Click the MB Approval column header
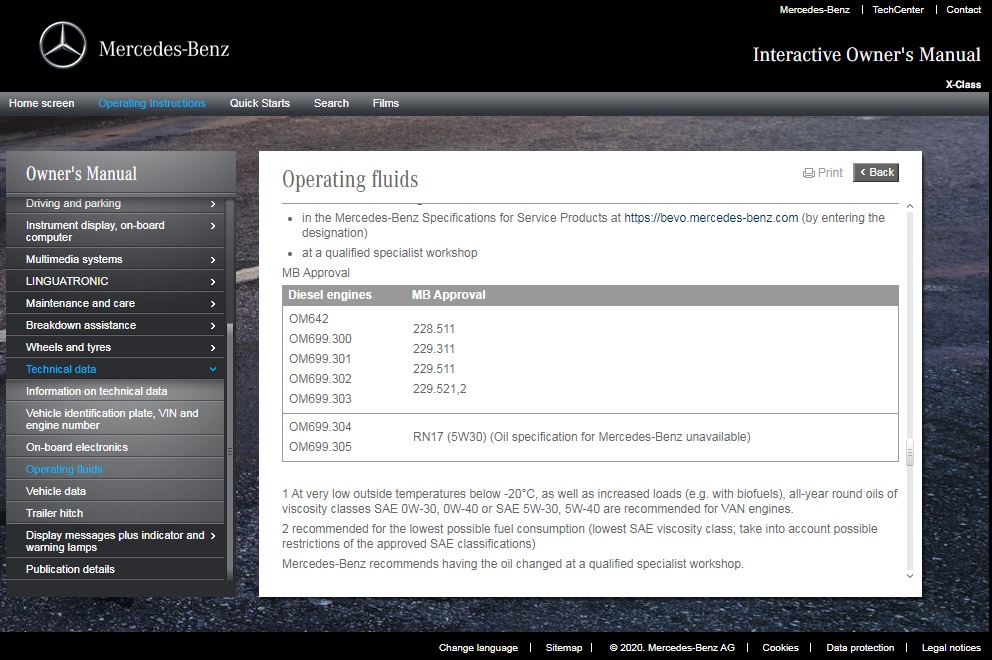The height and width of the screenshot is (660, 992). pyautogui.click(x=449, y=295)
